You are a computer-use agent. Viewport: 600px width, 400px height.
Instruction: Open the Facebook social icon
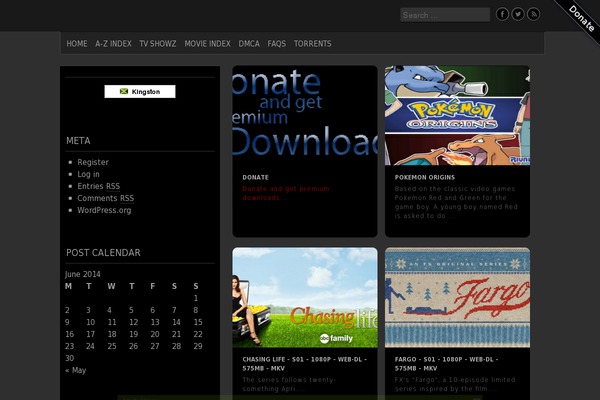pos(502,14)
